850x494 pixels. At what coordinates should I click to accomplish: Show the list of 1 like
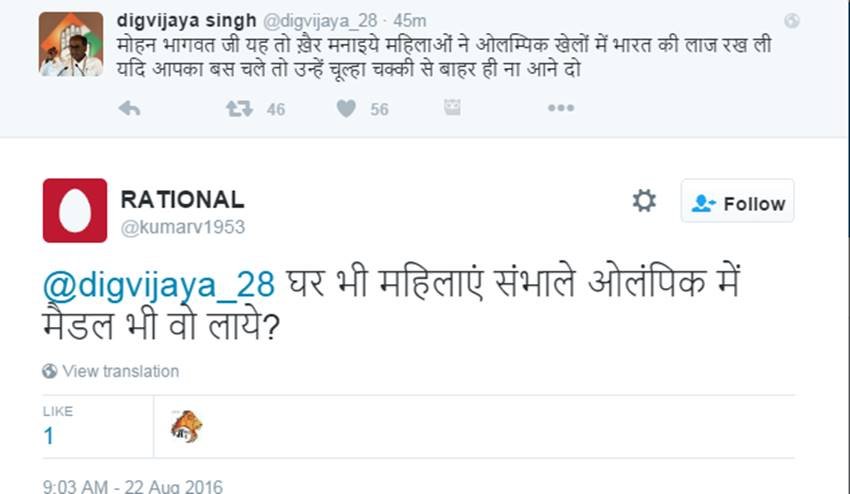[48, 436]
